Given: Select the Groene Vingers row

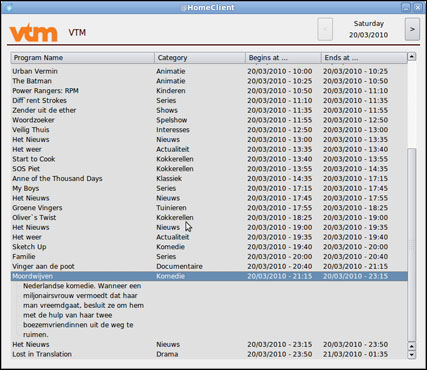Looking at the screenshot, I should pos(209,208).
